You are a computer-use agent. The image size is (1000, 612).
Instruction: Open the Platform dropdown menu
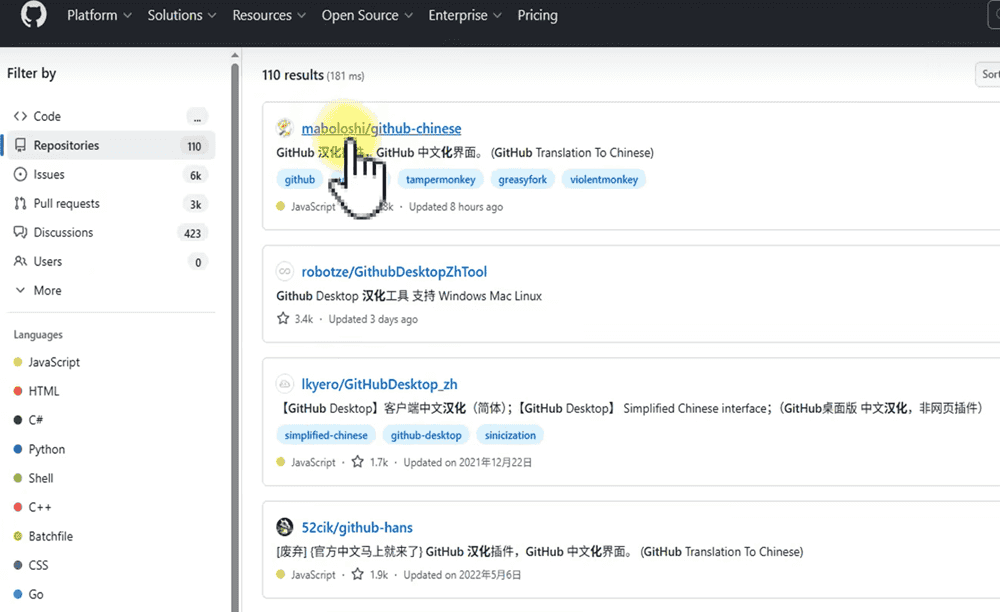[x=99, y=16]
